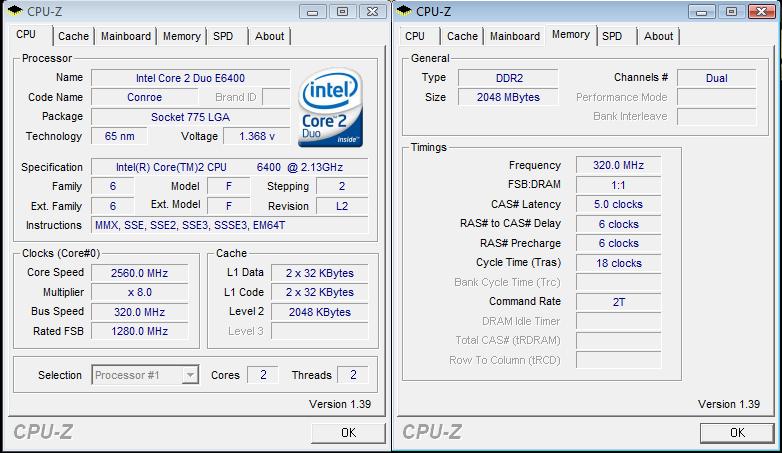Minimize the right CPU-Z window

click(702, 11)
